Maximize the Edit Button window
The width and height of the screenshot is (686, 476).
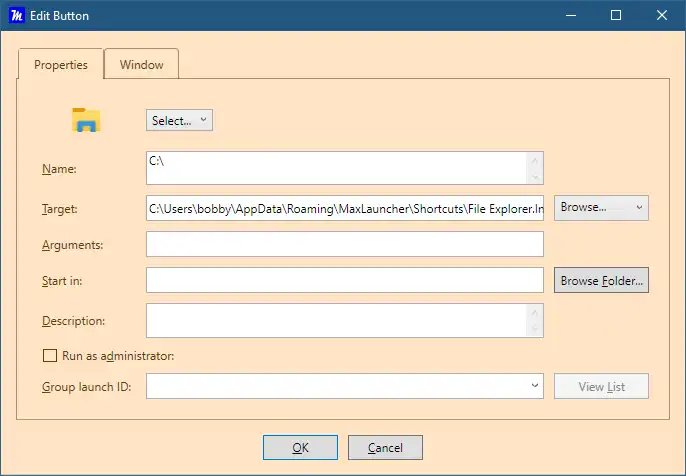point(616,15)
